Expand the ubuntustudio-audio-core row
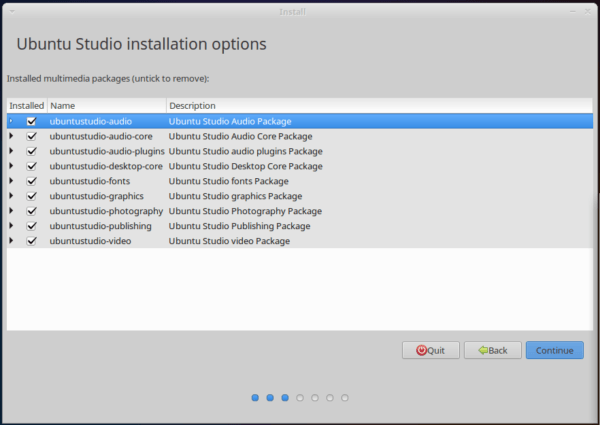Screen dimensions: 600x425 click(11, 136)
